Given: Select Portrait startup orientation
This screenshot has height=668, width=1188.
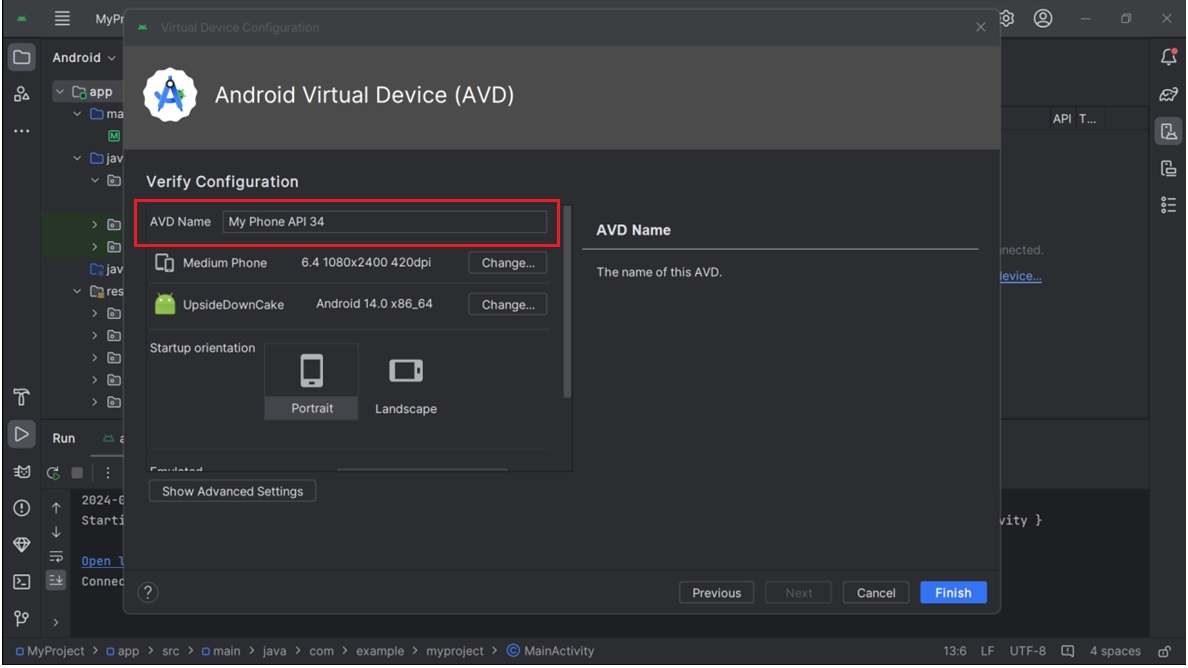Looking at the screenshot, I should click(x=311, y=382).
